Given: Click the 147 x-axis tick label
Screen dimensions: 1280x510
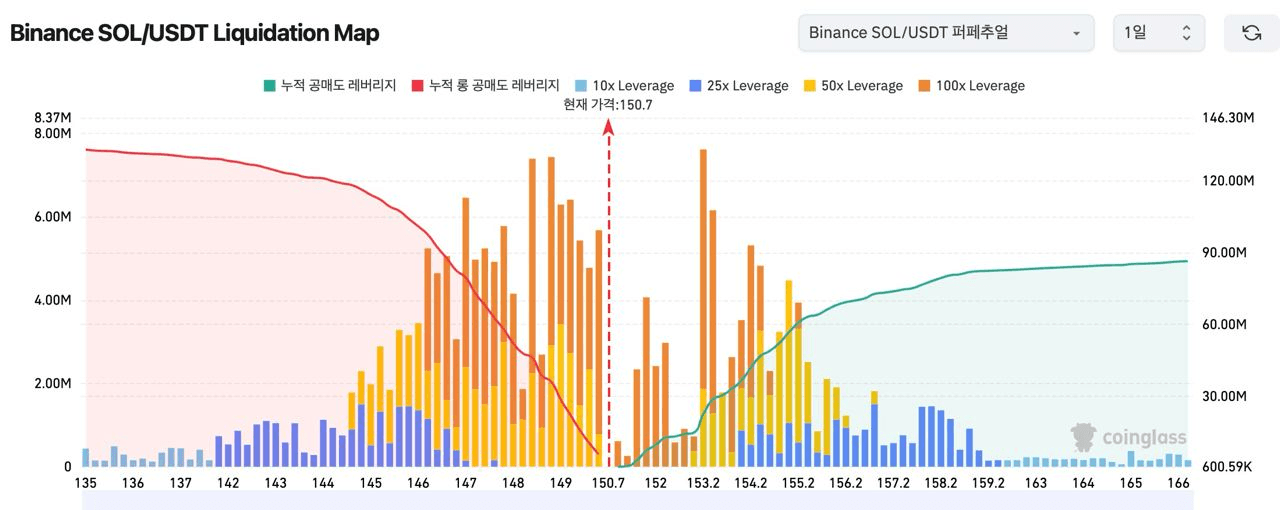Looking at the screenshot, I should click(465, 483).
